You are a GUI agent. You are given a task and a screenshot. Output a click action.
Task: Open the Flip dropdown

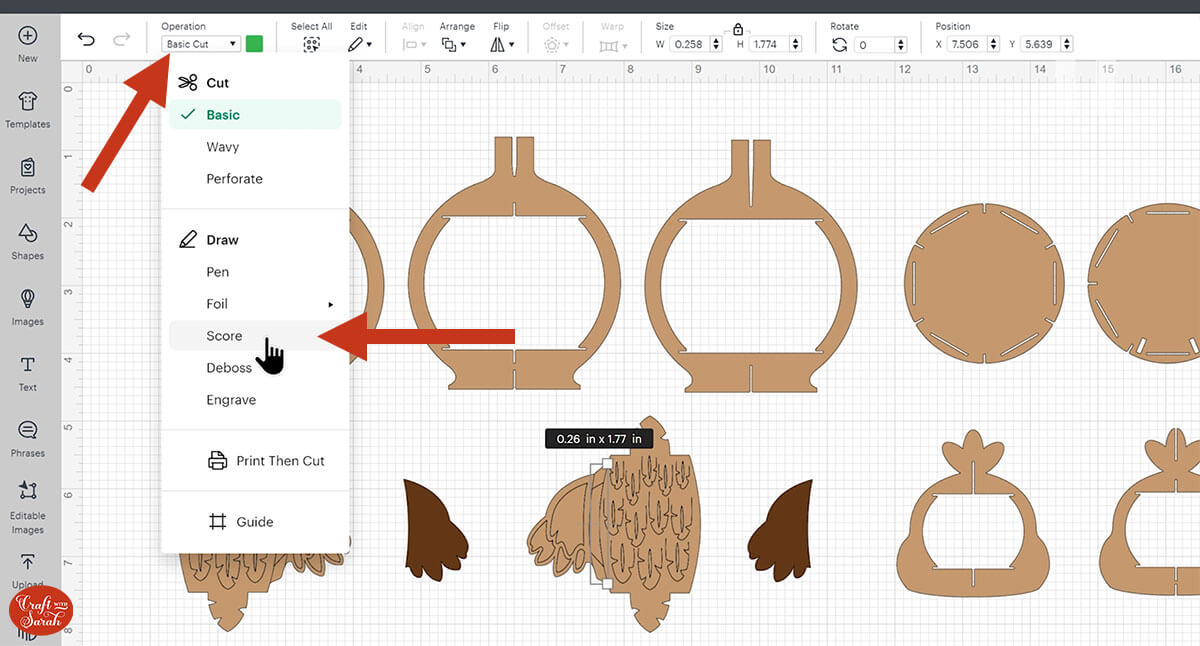coord(502,45)
